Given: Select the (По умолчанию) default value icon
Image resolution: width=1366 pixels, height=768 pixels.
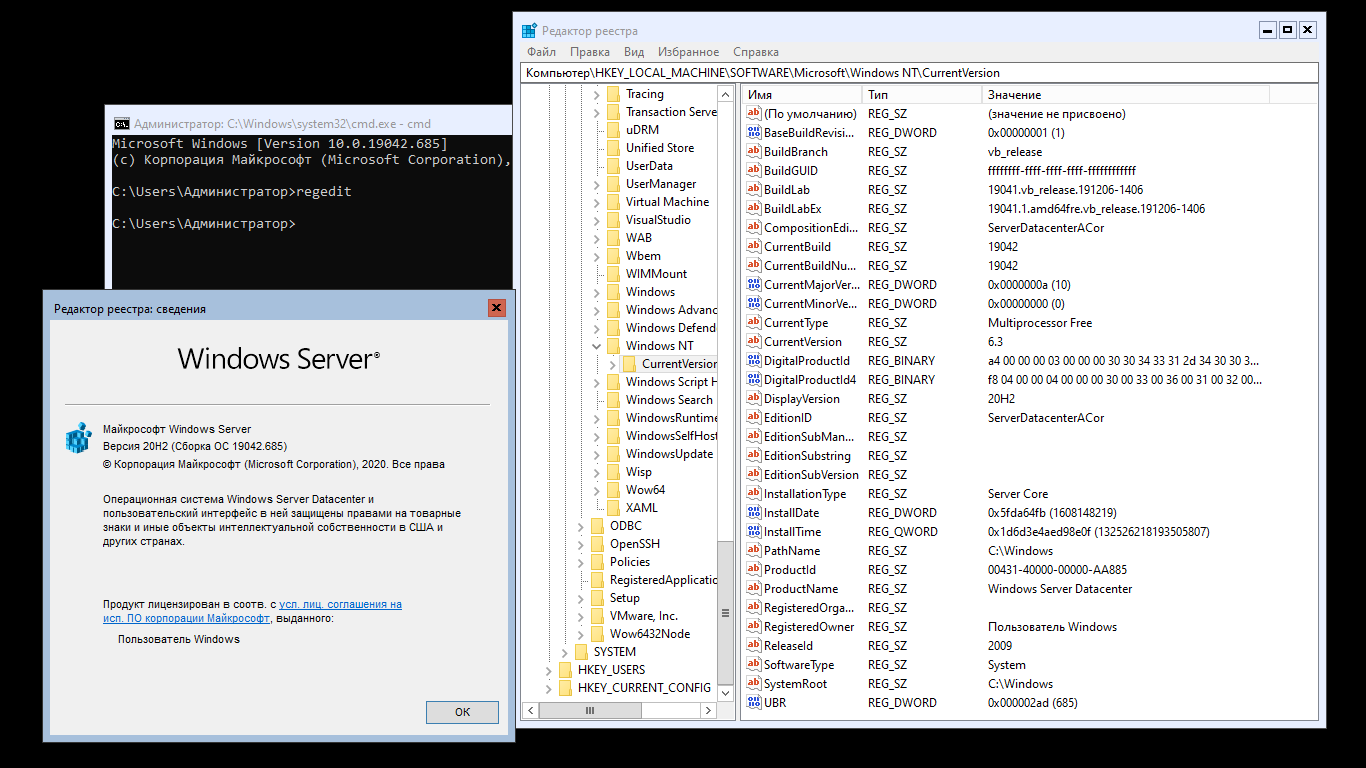Looking at the screenshot, I should tap(754, 114).
